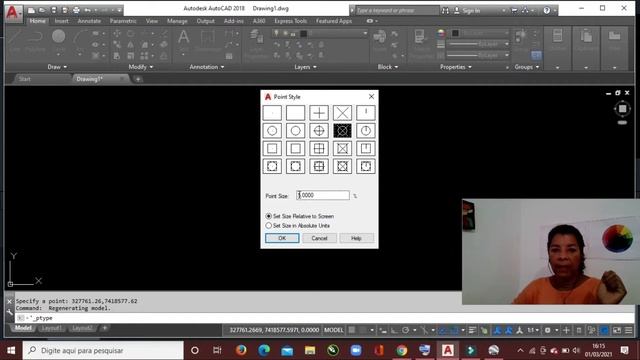Select the blank (no display) point style
This screenshot has height=360, width=640.
coord(296,113)
